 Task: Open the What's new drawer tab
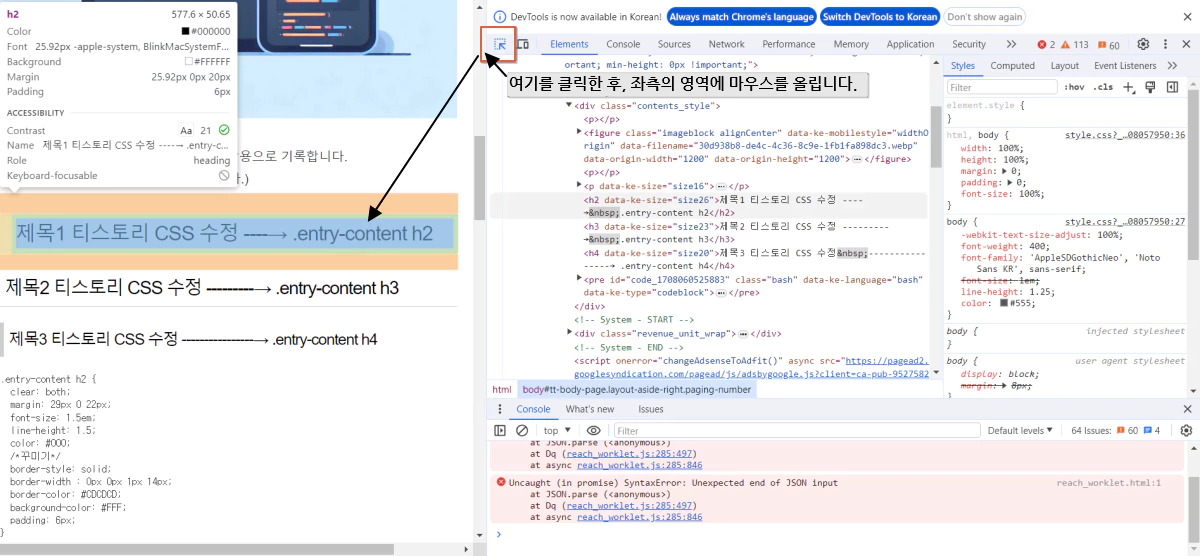(x=590, y=409)
